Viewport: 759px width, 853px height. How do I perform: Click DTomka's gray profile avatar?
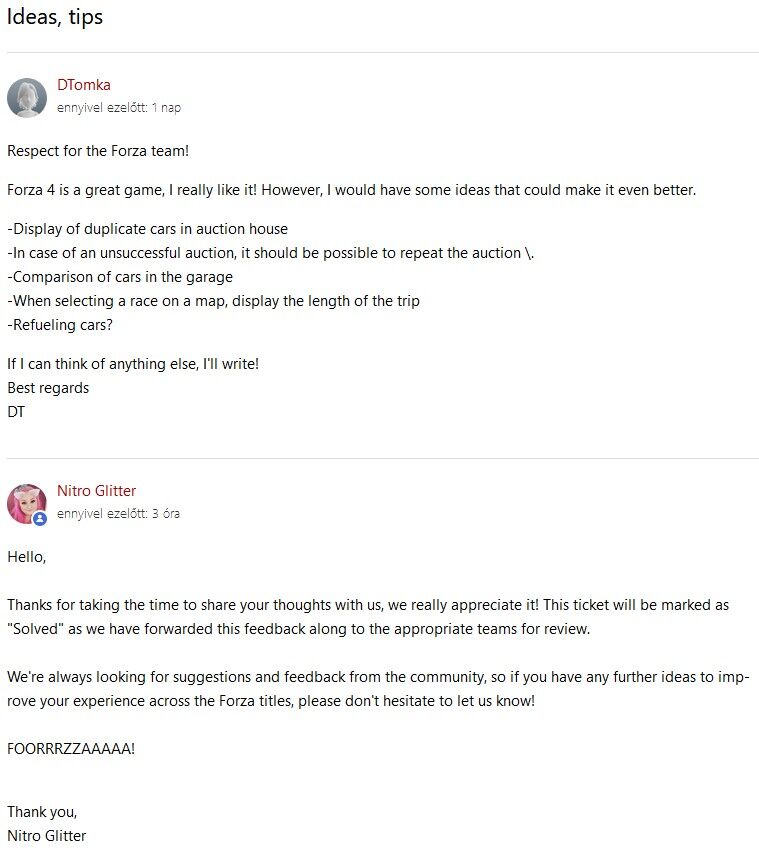(x=27, y=98)
